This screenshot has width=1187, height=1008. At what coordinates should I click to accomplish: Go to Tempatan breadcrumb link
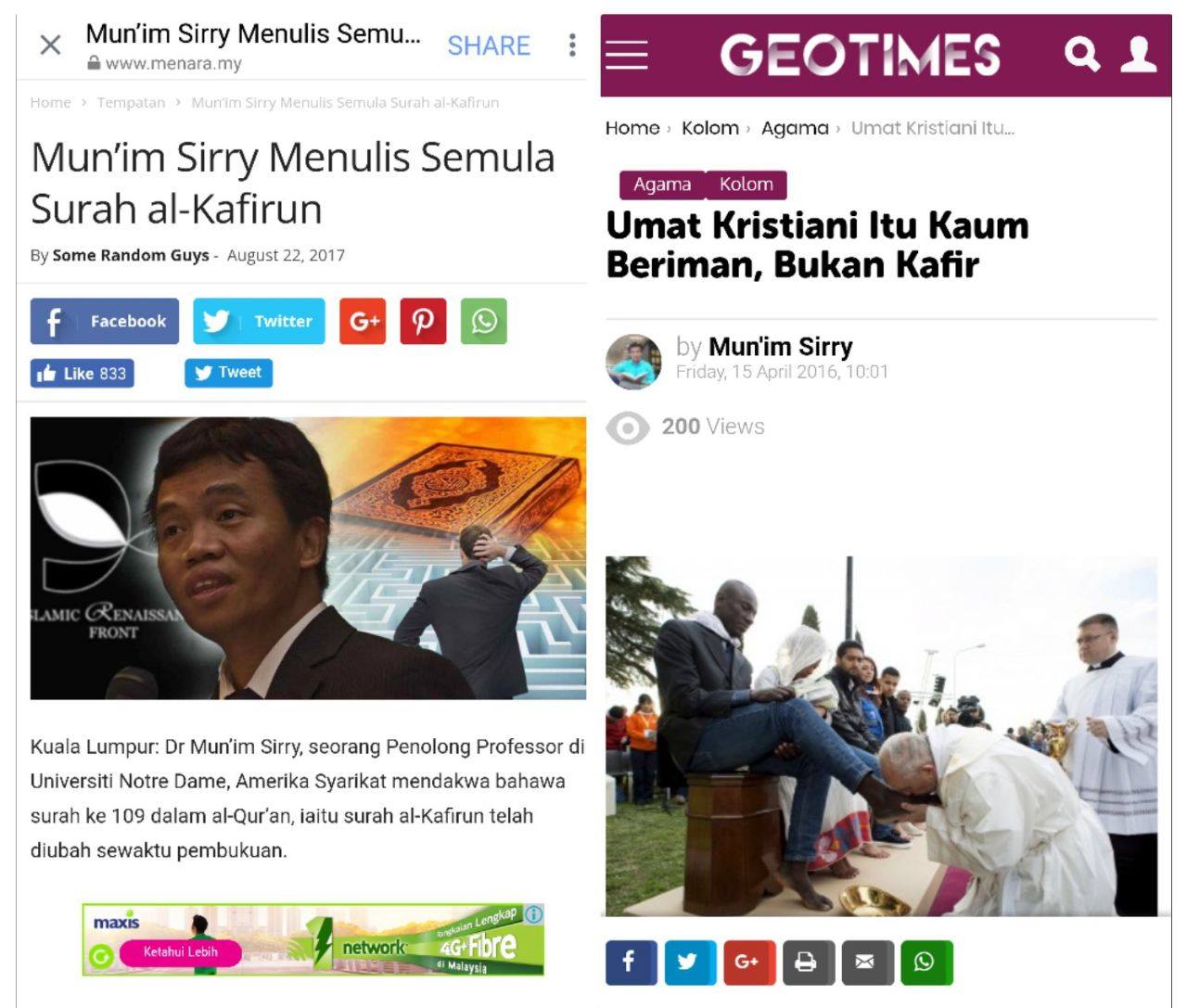click(x=131, y=102)
